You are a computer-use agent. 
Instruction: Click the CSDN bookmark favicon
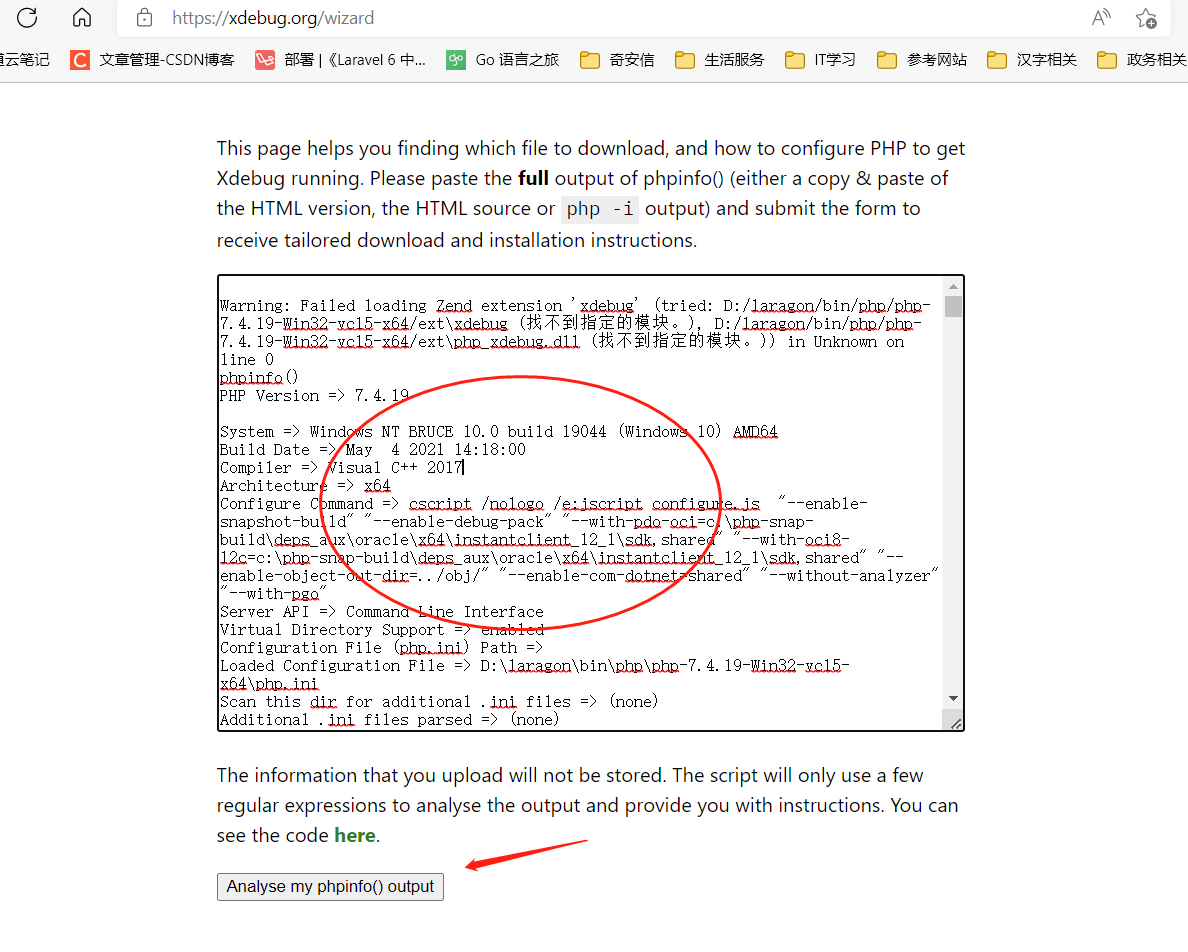80,60
